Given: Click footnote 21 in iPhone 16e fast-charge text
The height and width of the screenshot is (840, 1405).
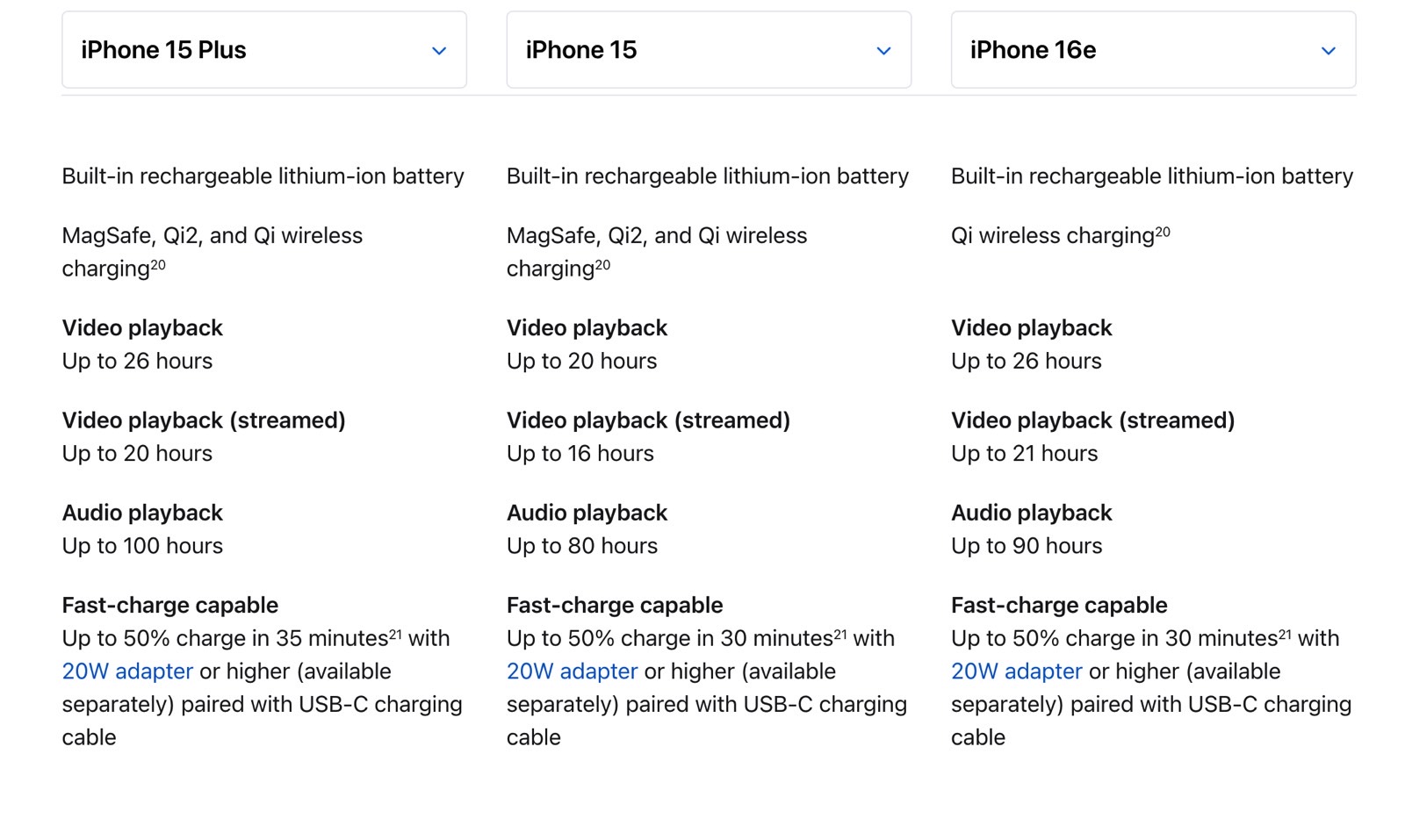Looking at the screenshot, I should (x=1285, y=634).
